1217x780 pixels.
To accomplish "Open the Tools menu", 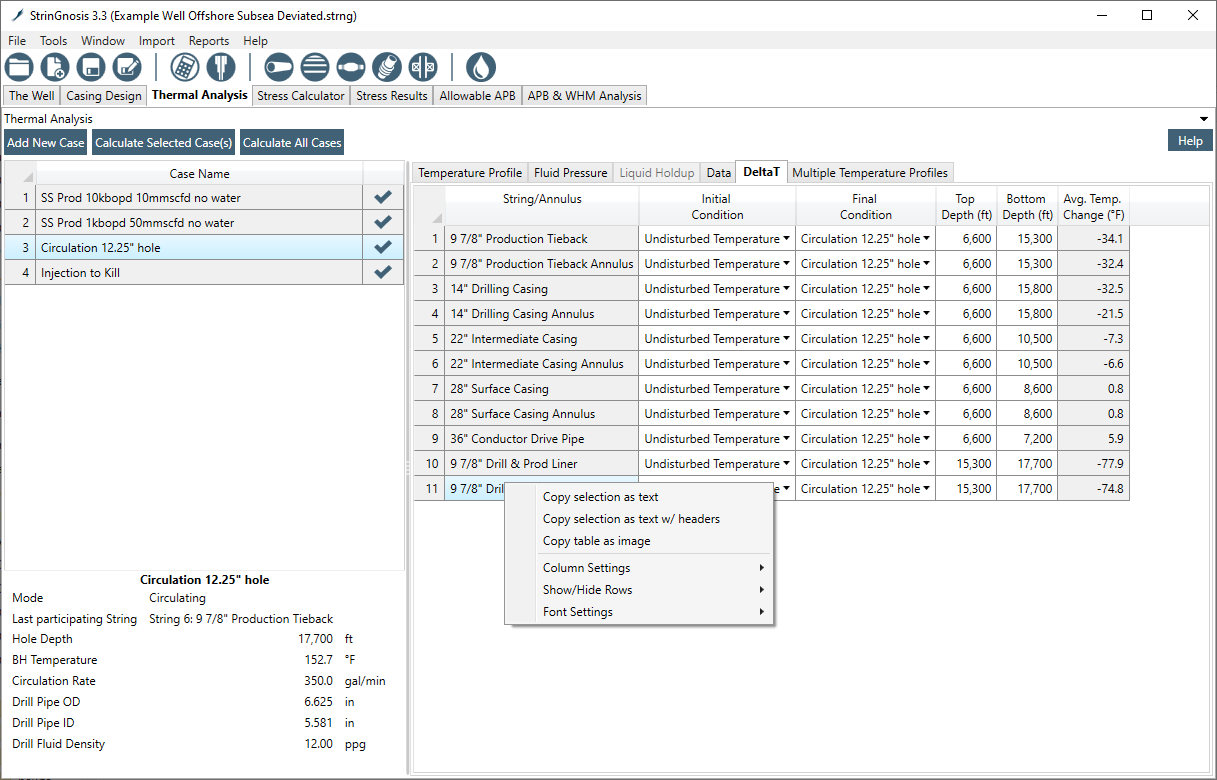I will pos(54,41).
